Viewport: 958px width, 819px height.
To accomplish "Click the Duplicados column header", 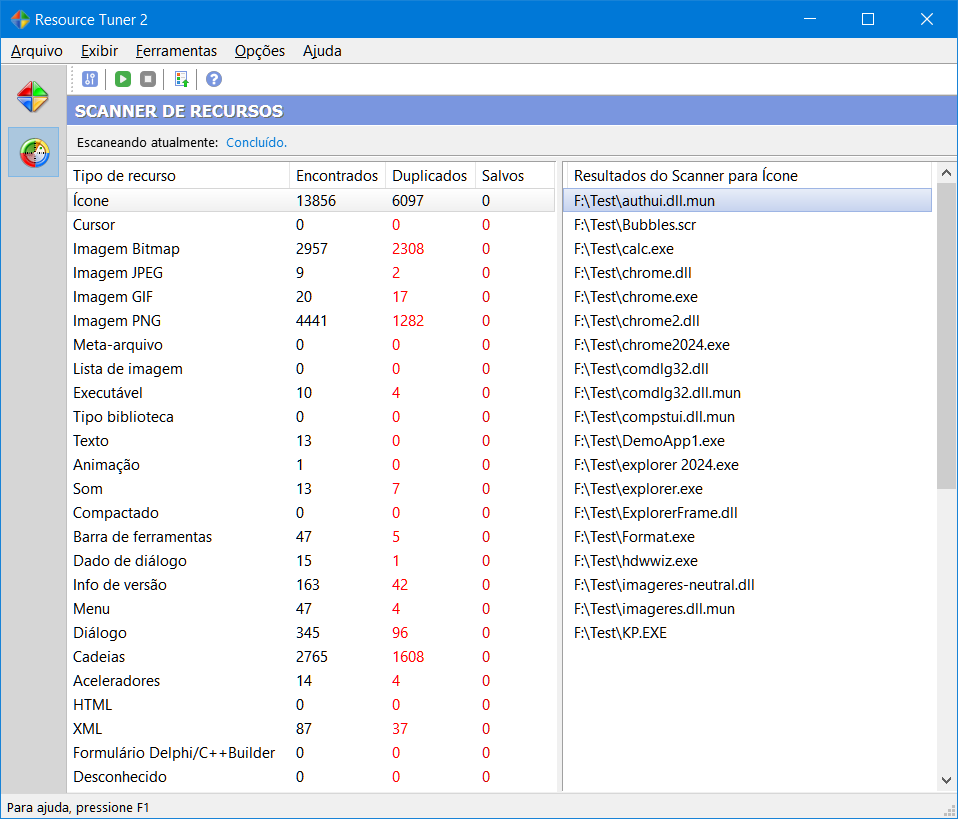I will tap(429, 176).
